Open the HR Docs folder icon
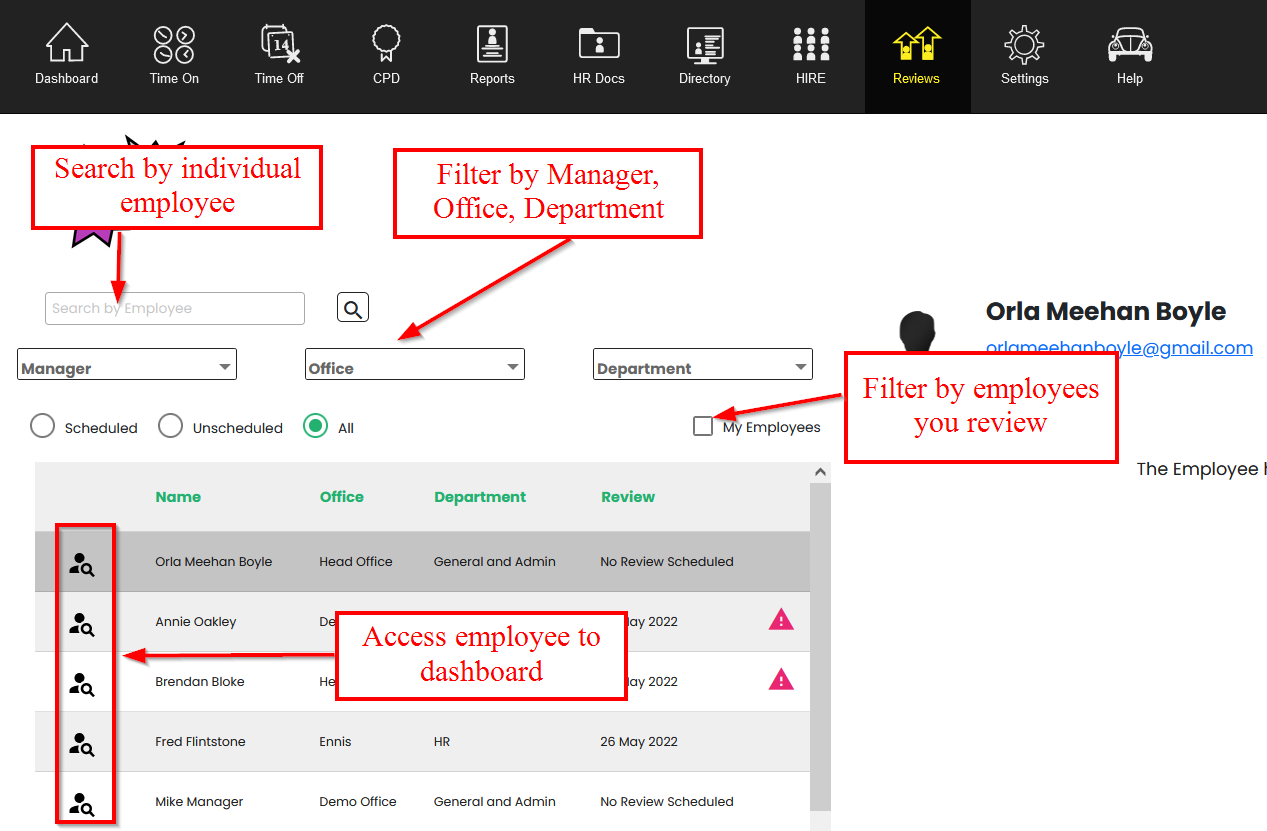 coord(598,46)
